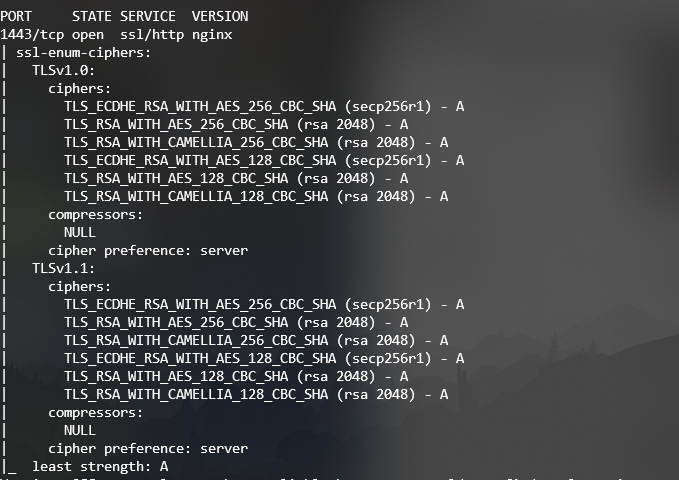Click the second cipher preference: server line
This screenshot has width=679, height=480.
click(148, 449)
